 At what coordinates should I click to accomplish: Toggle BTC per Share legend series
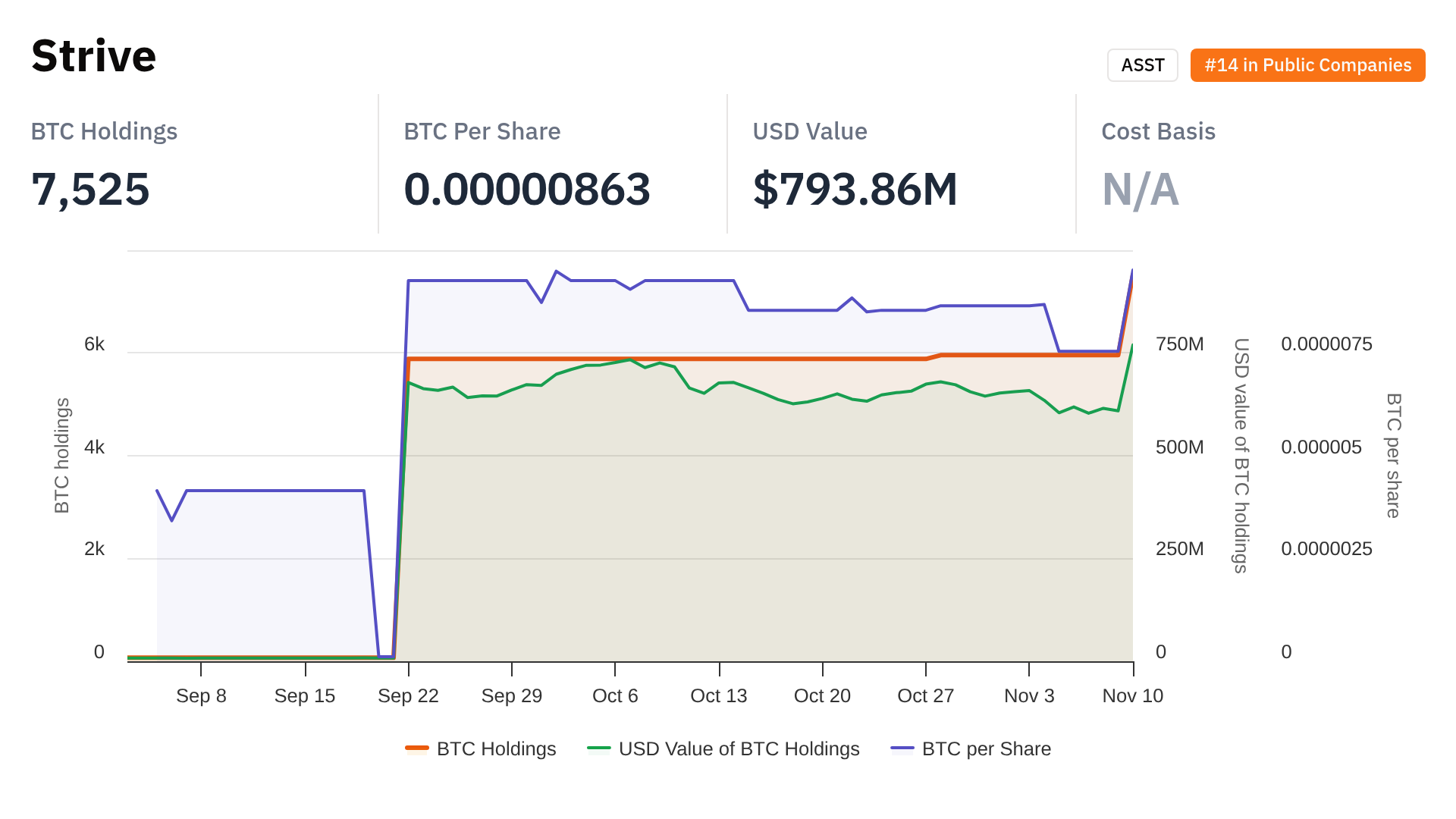986,748
